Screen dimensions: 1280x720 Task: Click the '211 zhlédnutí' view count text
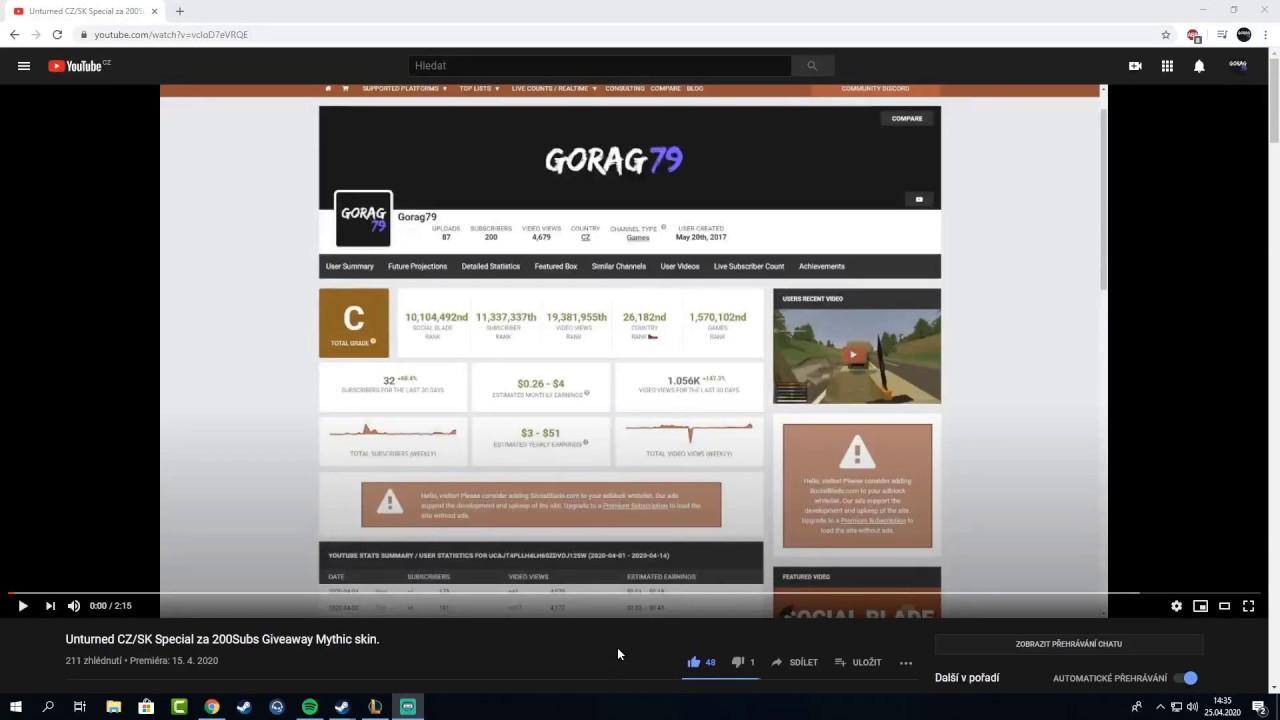[x=93, y=661]
